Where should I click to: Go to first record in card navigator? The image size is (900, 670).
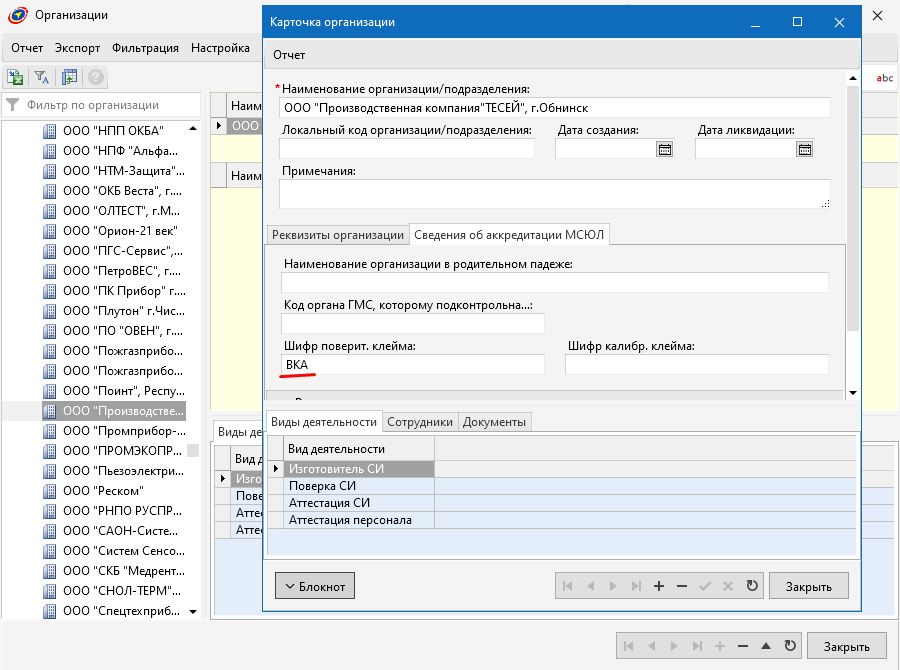568,586
